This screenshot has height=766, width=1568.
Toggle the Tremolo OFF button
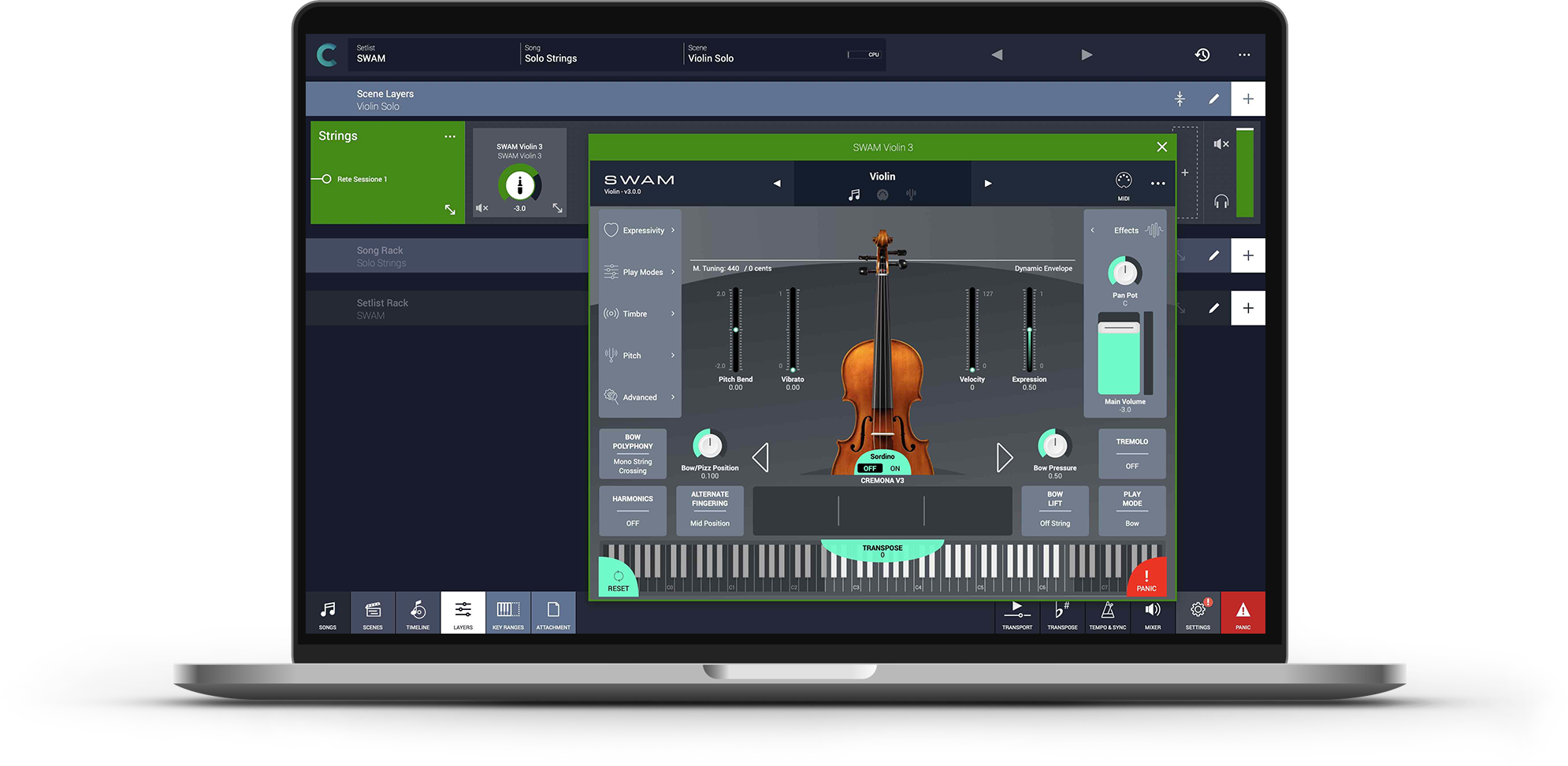pos(1132,453)
